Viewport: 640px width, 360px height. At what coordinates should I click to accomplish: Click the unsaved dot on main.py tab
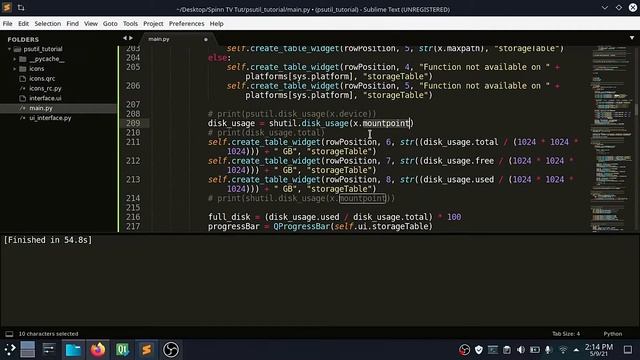pos(206,40)
